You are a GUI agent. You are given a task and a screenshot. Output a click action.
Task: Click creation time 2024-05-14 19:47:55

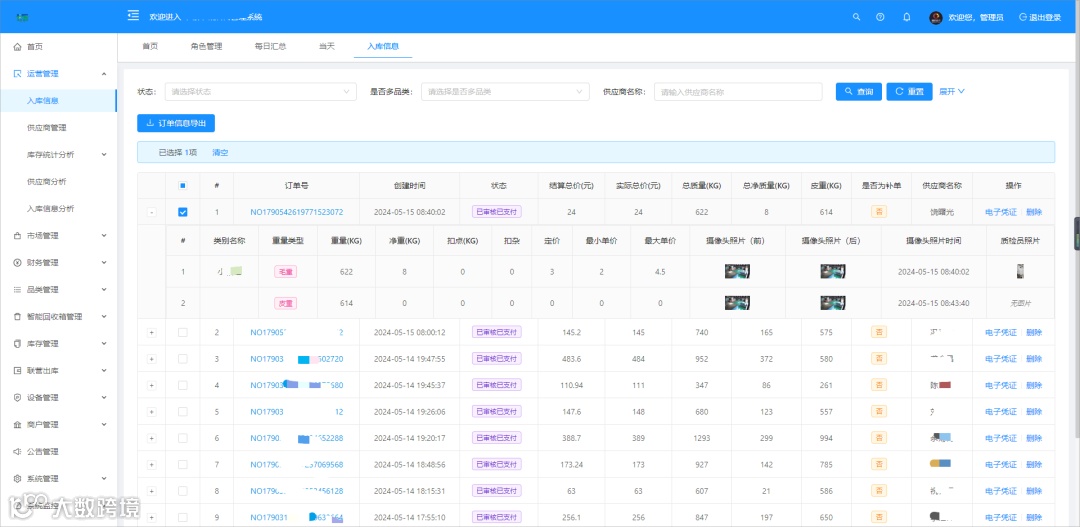(409, 359)
